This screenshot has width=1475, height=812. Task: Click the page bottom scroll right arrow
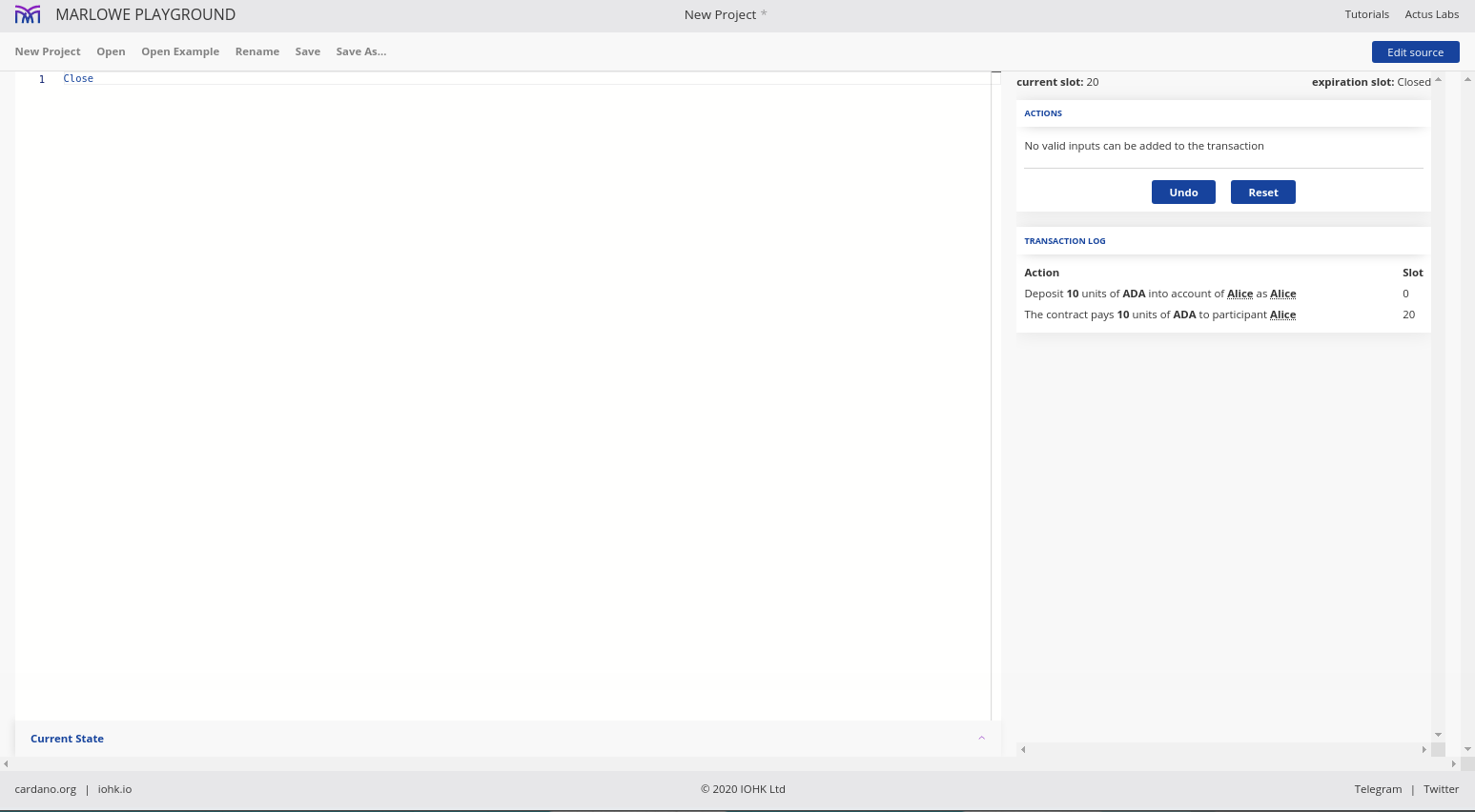tap(1453, 763)
